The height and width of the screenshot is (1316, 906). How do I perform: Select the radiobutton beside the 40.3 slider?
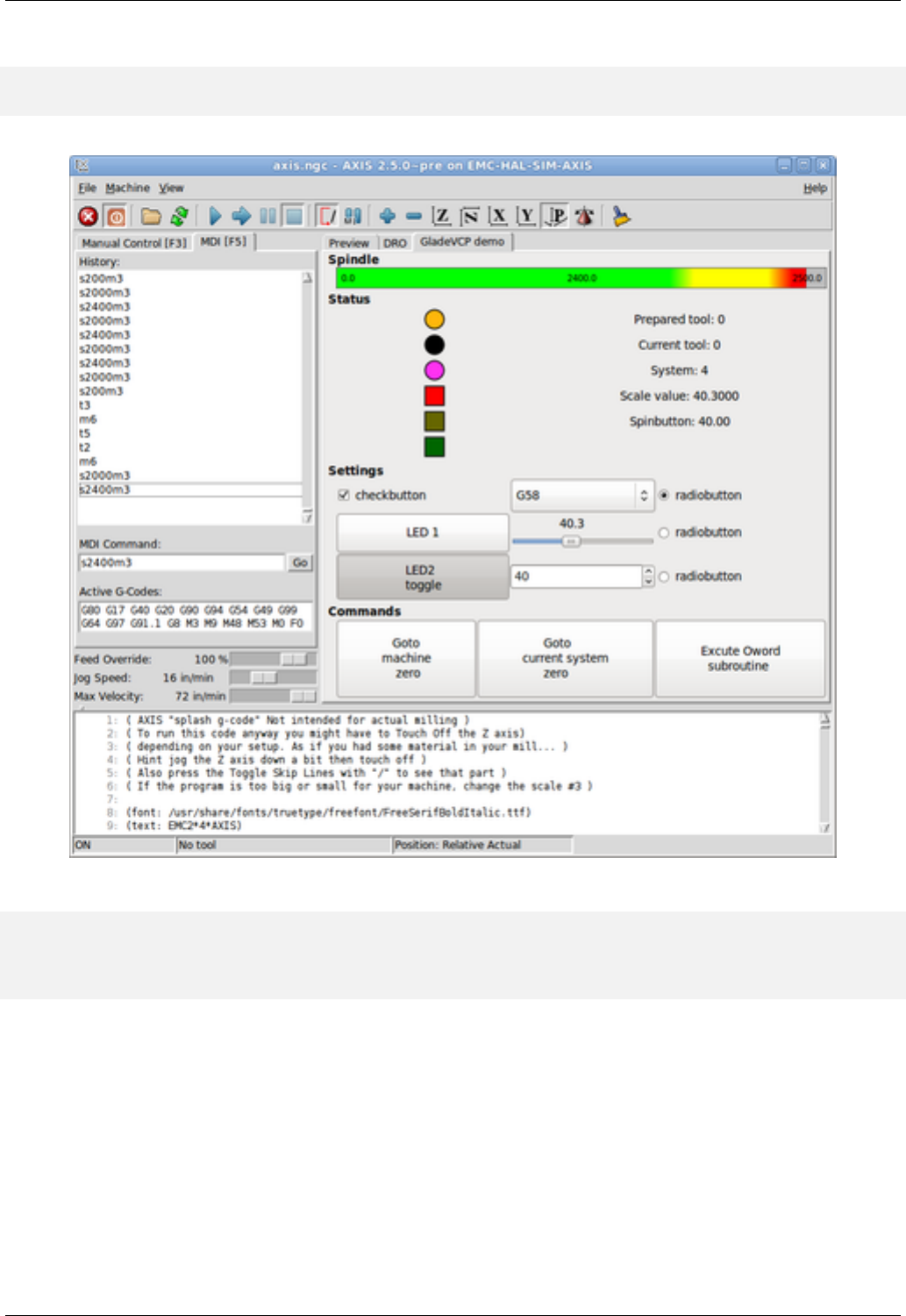[x=664, y=533]
